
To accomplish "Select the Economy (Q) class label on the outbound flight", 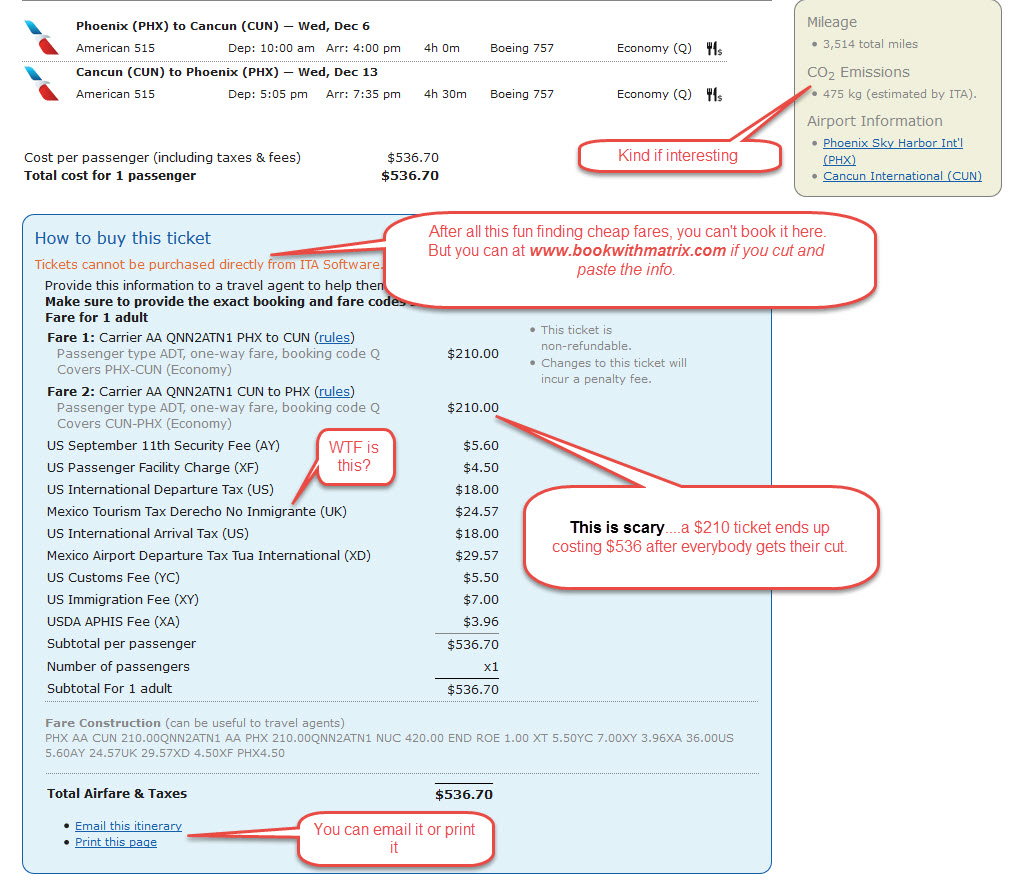I will [653, 47].
